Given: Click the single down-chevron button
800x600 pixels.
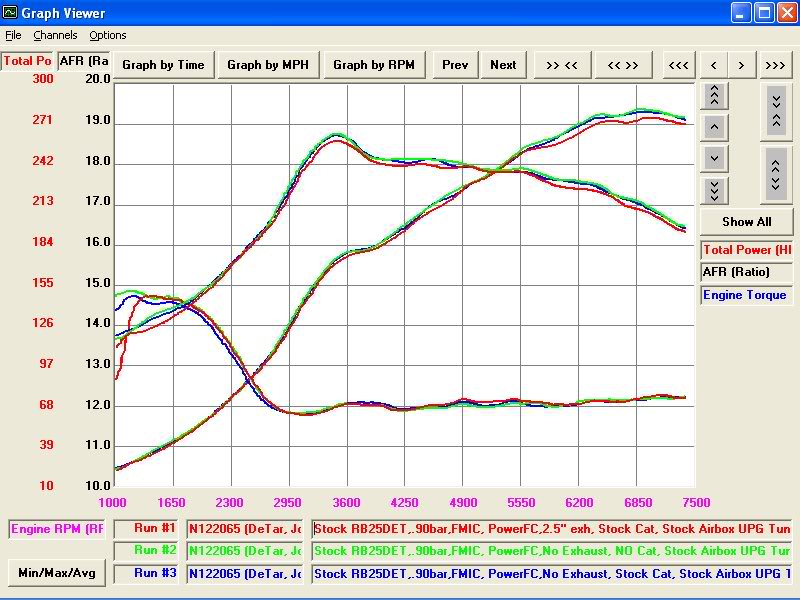Looking at the screenshot, I should (x=714, y=159).
